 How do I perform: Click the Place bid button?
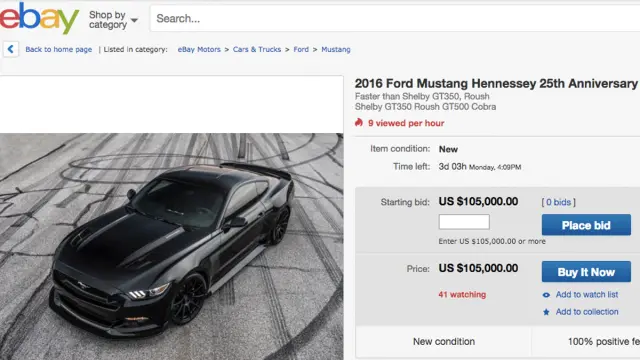tap(586, 225)
